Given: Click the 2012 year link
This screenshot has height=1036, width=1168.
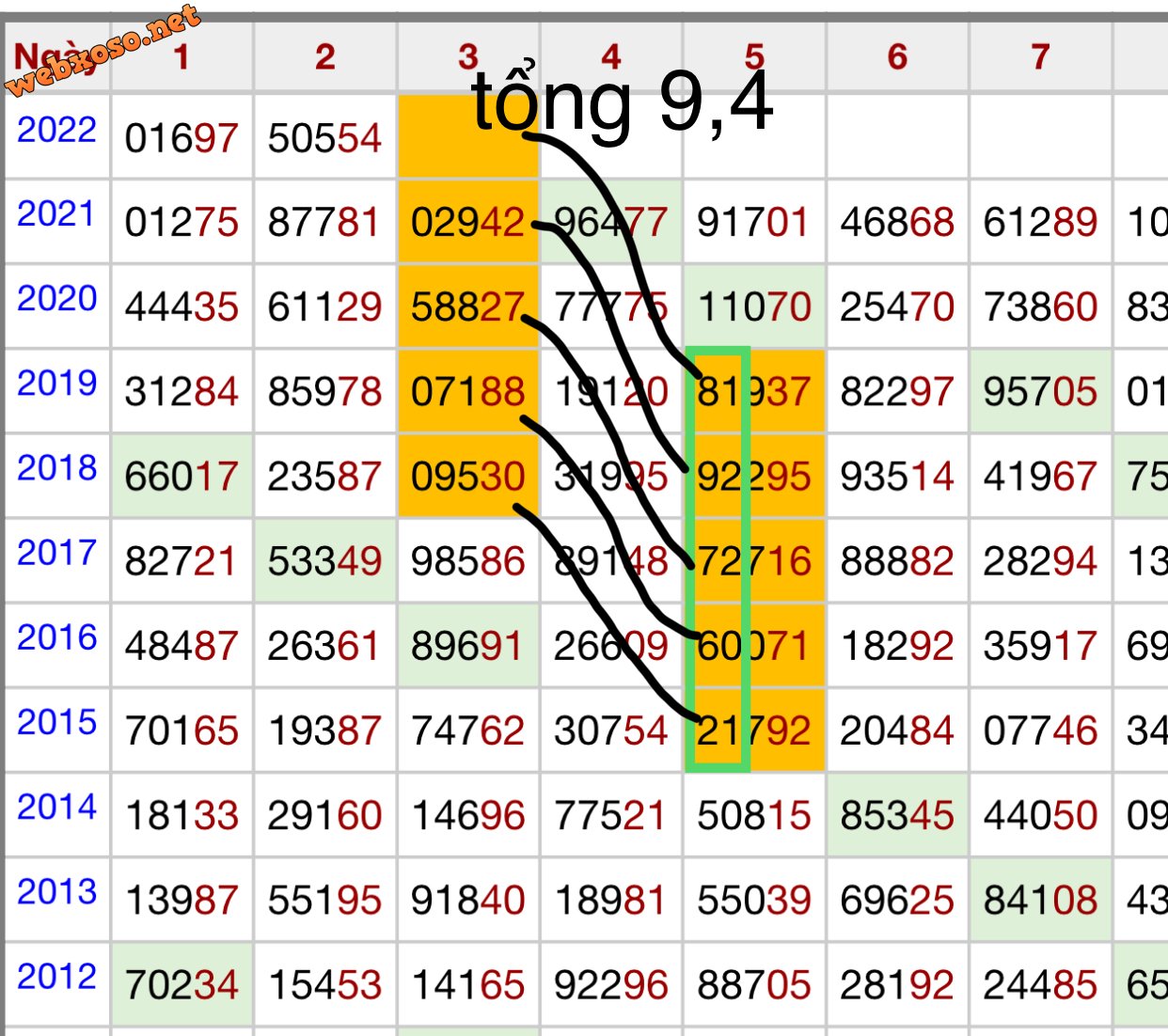Looking at the screenshot, I should click(56, 976).
